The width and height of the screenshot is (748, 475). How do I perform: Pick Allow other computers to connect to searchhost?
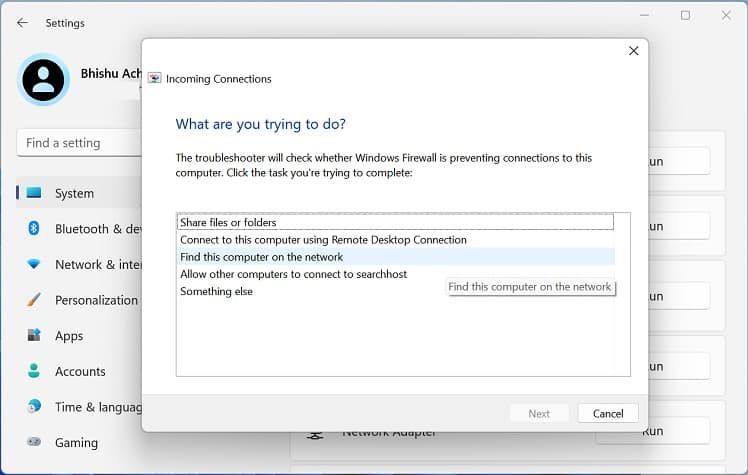click(x=395, y=274)
